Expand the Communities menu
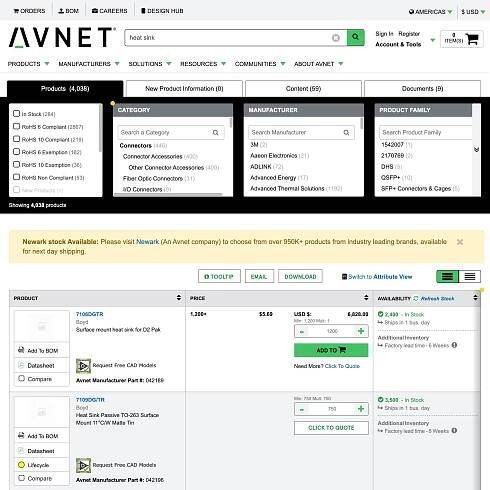 pyautogui.click(x=260, y=64)
